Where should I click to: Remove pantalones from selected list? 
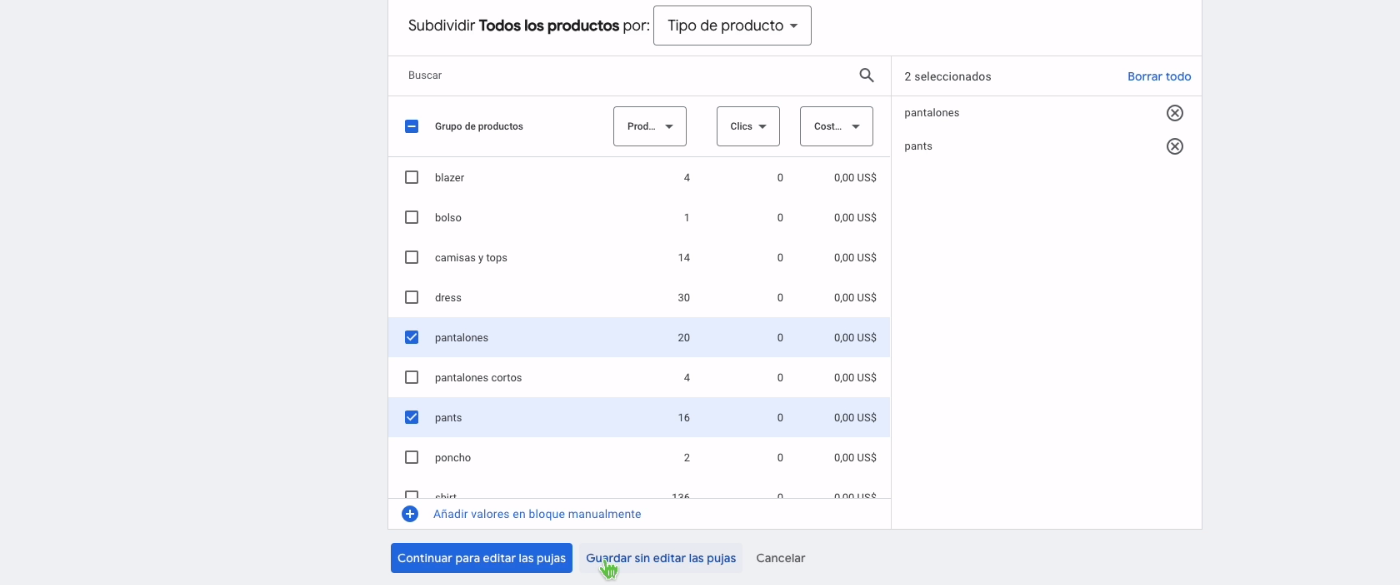[x=1175, y=113]
